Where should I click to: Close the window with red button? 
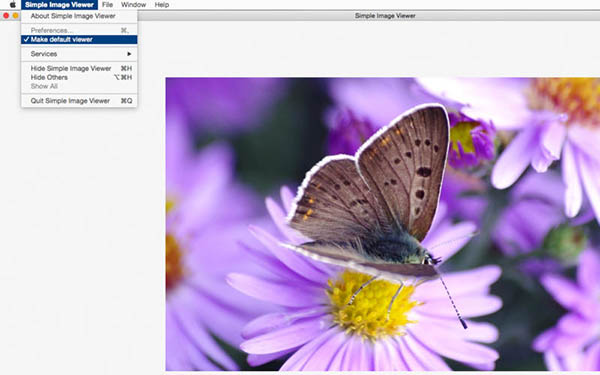pyautogui.click(x=6, y=16)
